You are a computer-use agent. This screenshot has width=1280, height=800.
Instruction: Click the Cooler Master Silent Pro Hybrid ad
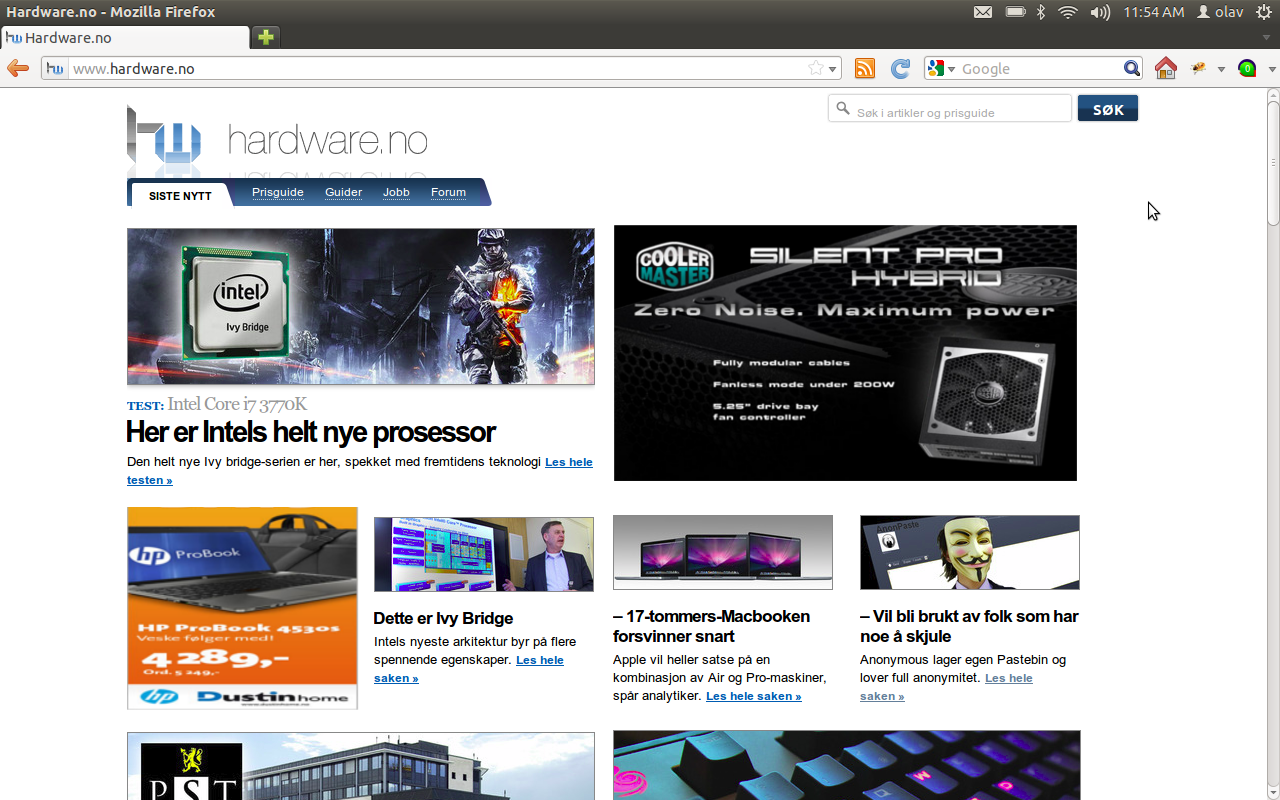click(x=845, y=353)
